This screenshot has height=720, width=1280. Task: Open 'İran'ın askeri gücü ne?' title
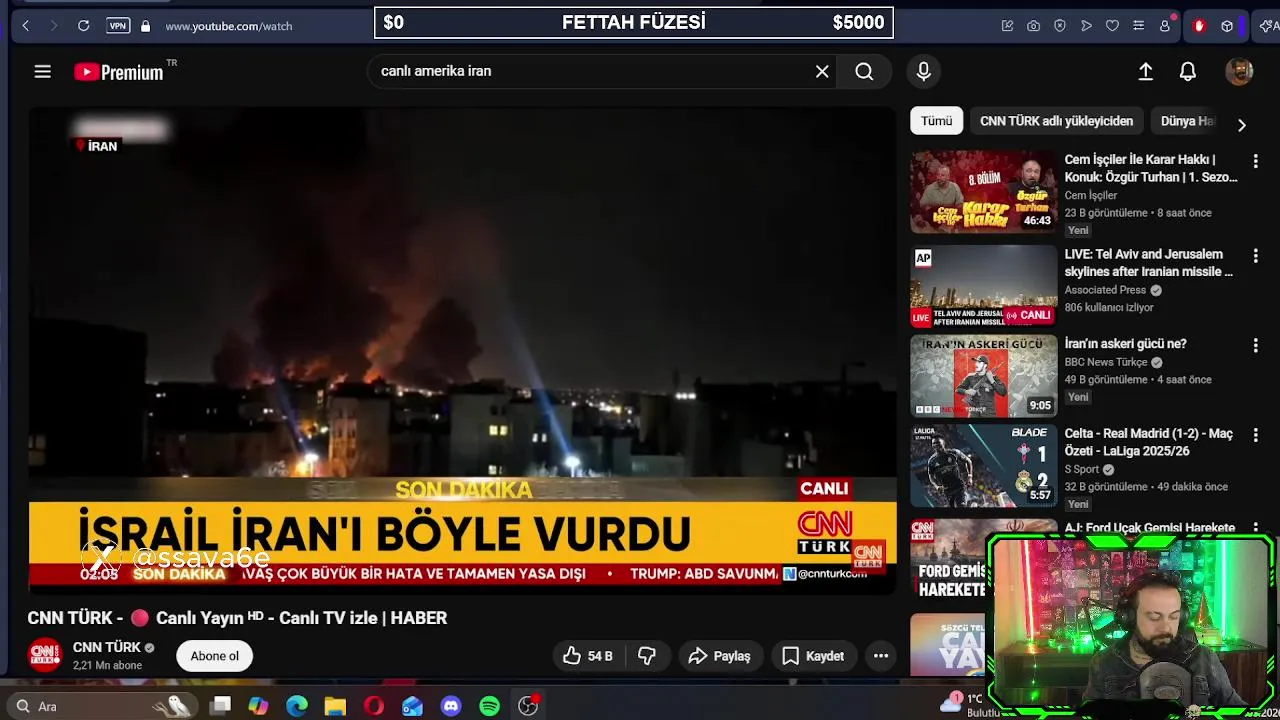click(1125, 344)
